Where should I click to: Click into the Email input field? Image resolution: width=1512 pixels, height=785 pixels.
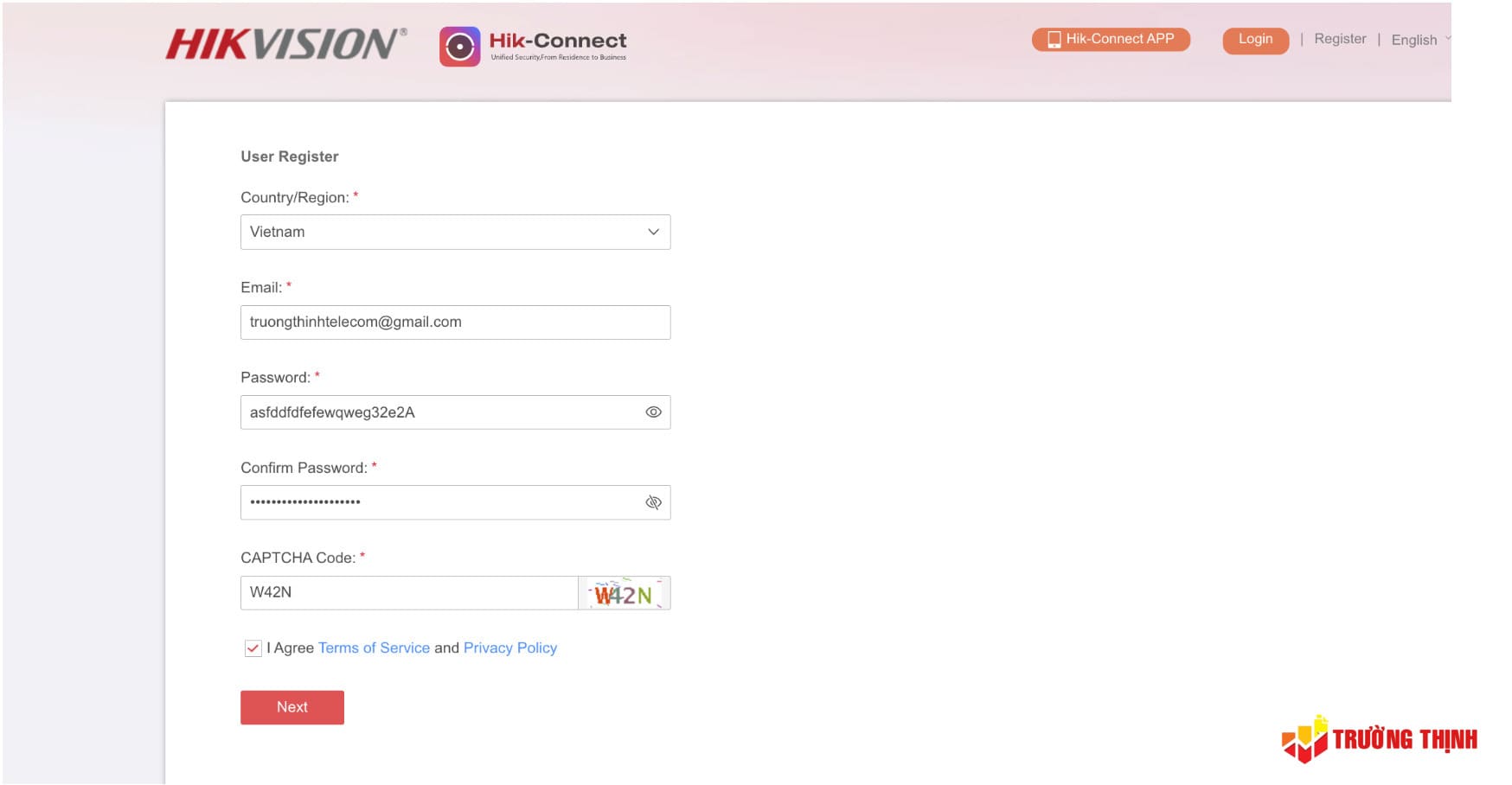click(x=455, y=322)
